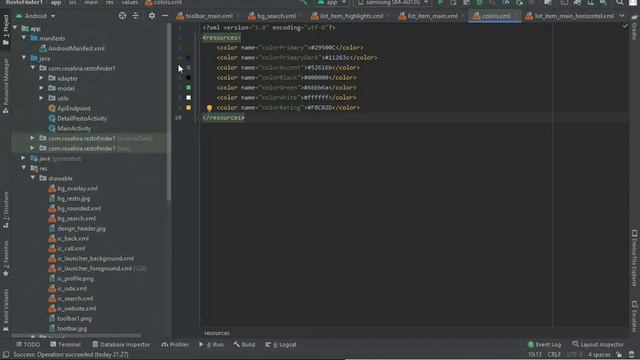
Task: Click the 4 spaces indent setting
Action: click(x=599, y=355)
